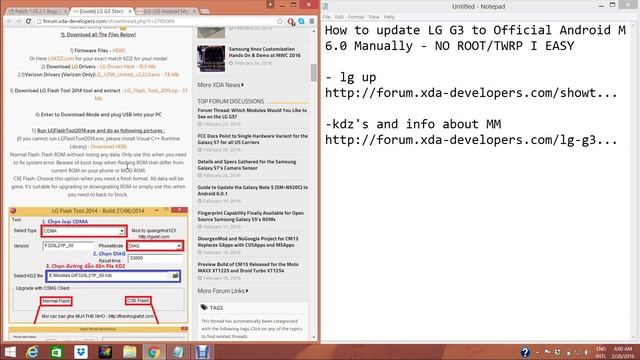Open Dropbox from taskbar

point(81,352)
